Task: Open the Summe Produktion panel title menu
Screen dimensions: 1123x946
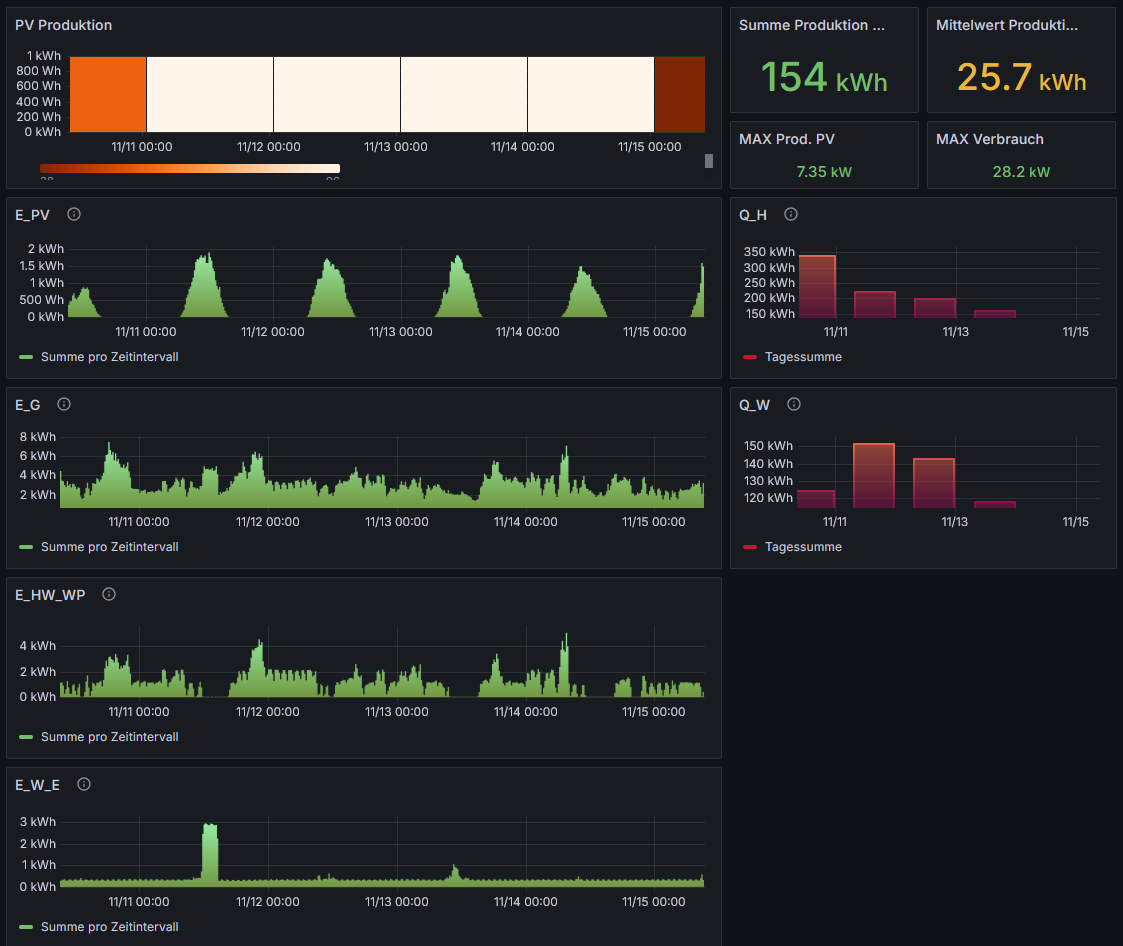Action: click(x=811, y=25)
